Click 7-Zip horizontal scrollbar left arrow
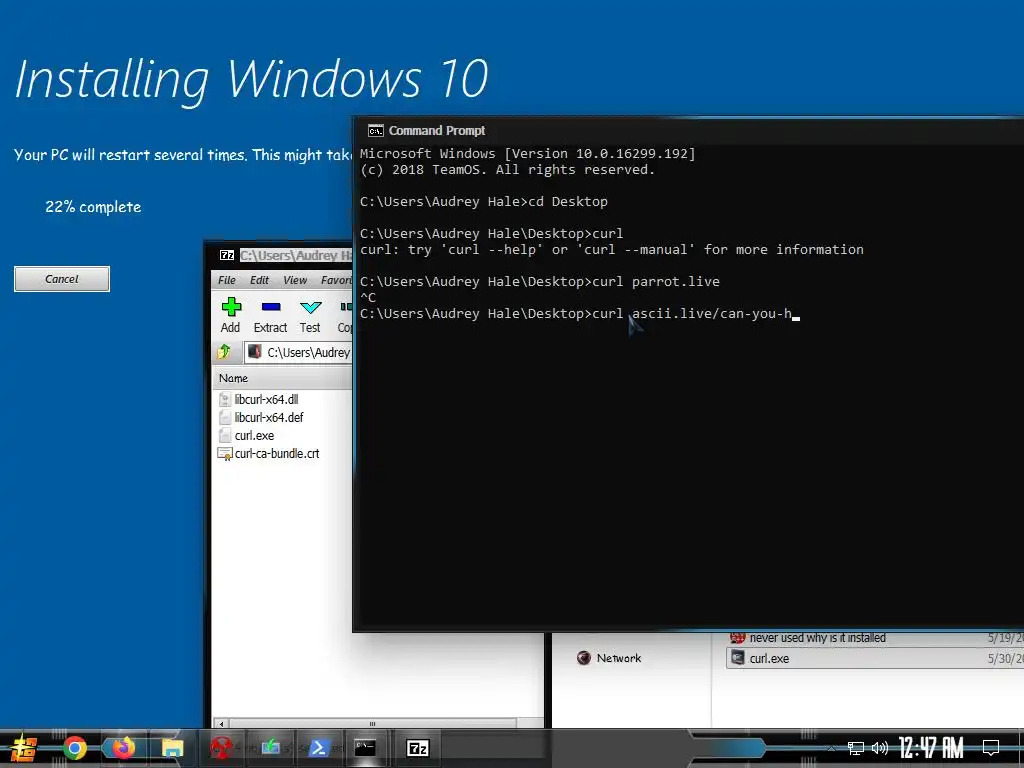Image resolution: width=1024 pixels, height=768 pixels. (x=221, y=724)
